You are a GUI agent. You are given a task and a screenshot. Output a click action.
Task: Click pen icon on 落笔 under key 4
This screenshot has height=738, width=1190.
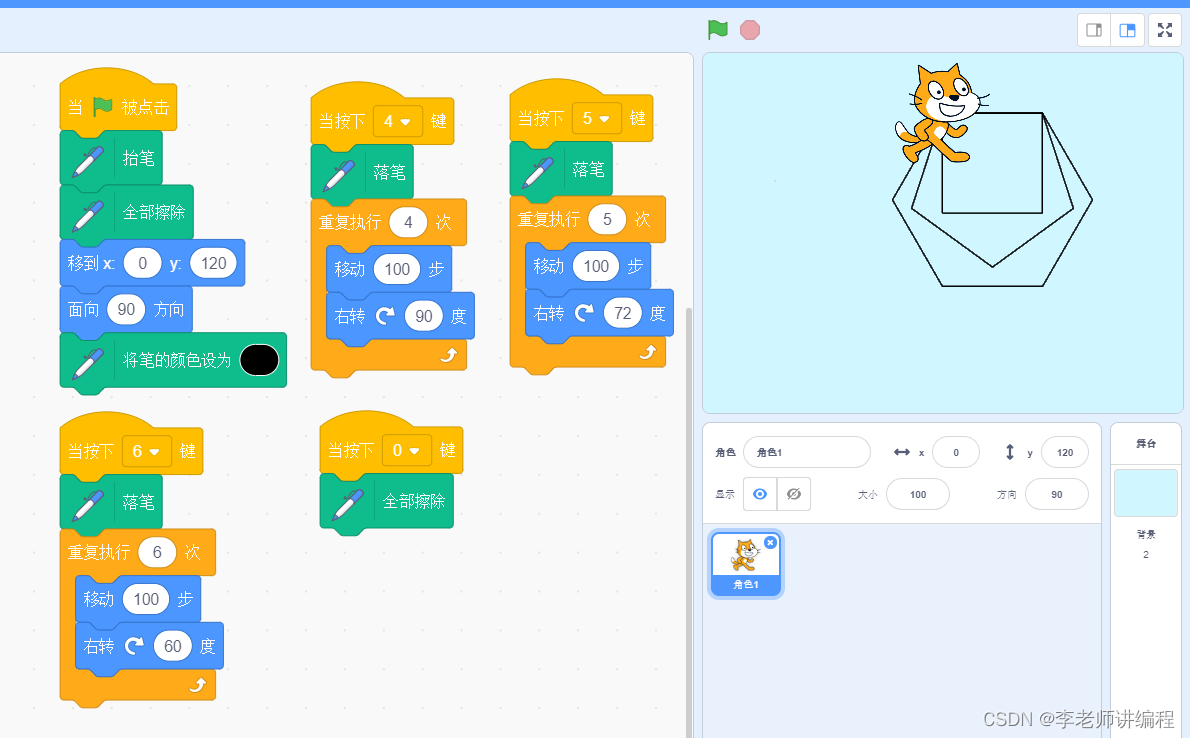pos(338,174)
